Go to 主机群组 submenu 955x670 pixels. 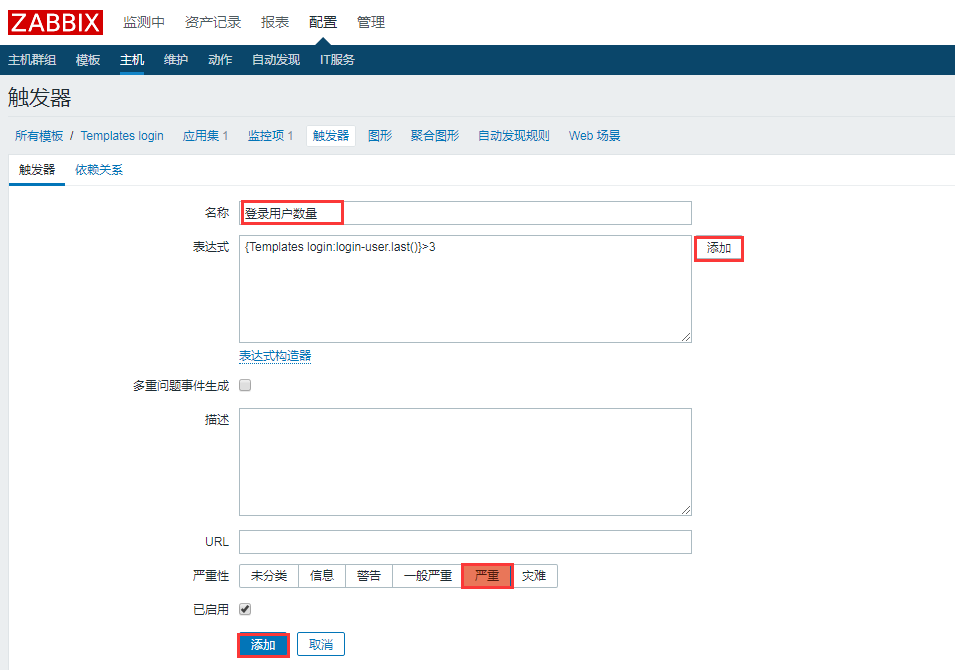pos(32,60)
